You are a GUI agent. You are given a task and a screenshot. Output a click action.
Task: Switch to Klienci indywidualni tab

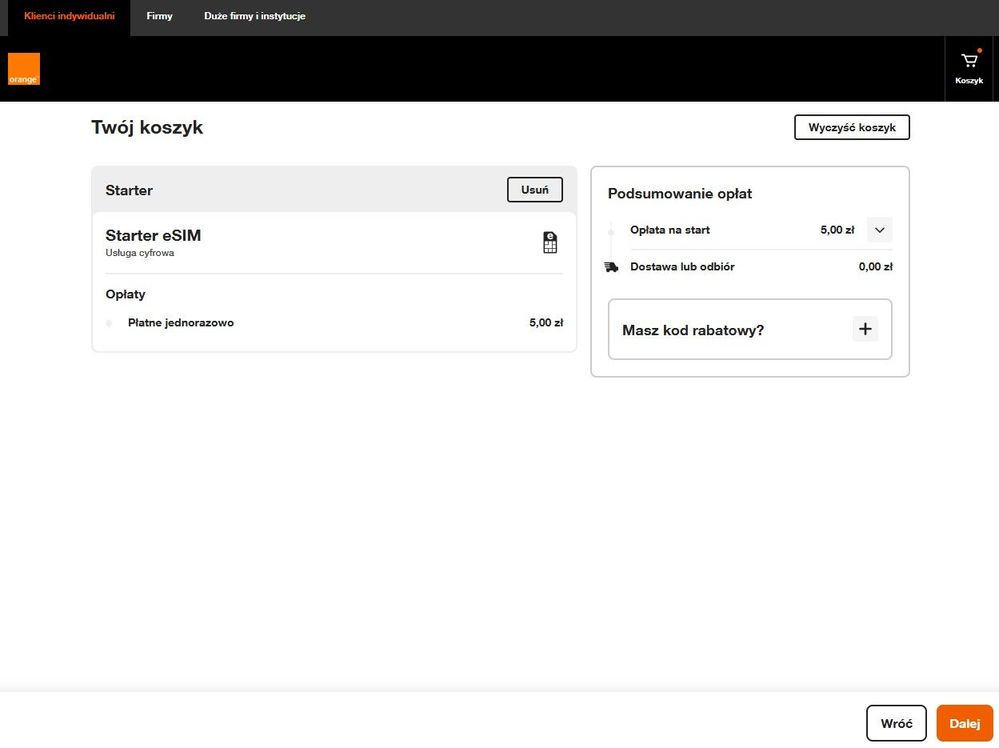coord(69,16)
